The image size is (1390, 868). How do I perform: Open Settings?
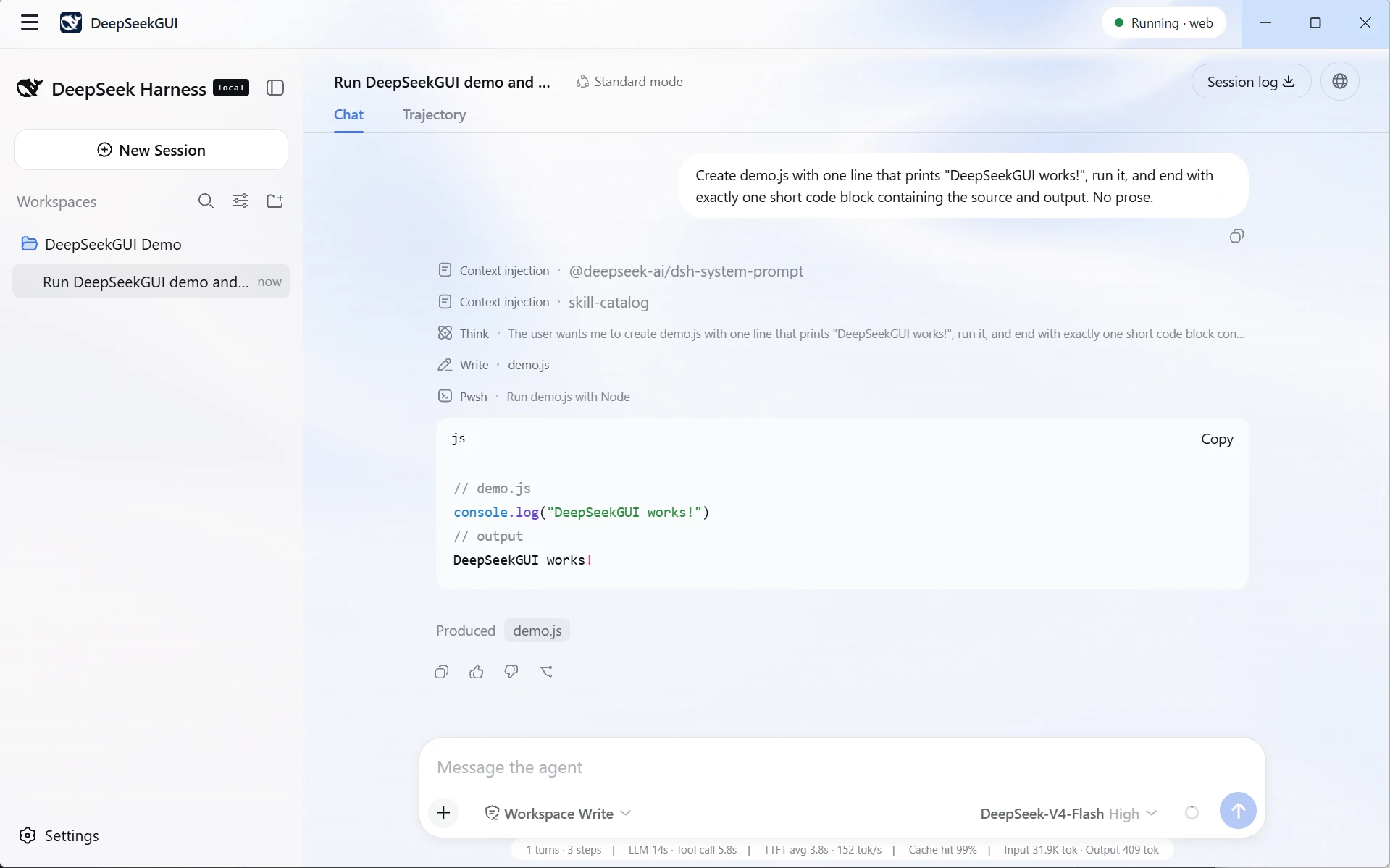[x=59, y=835]
